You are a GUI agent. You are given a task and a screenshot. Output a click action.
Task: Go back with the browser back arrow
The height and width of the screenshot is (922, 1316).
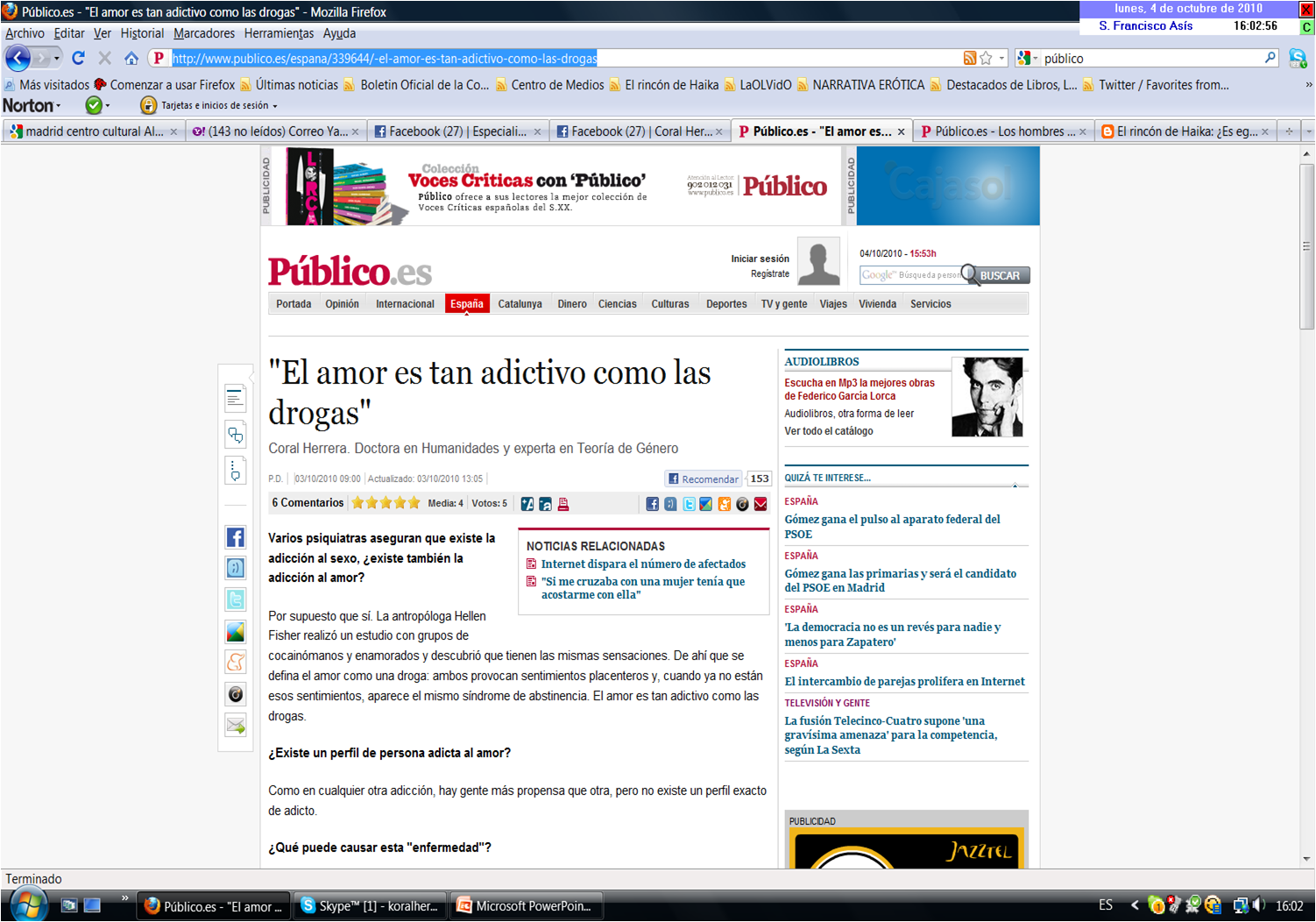[18, 59]
